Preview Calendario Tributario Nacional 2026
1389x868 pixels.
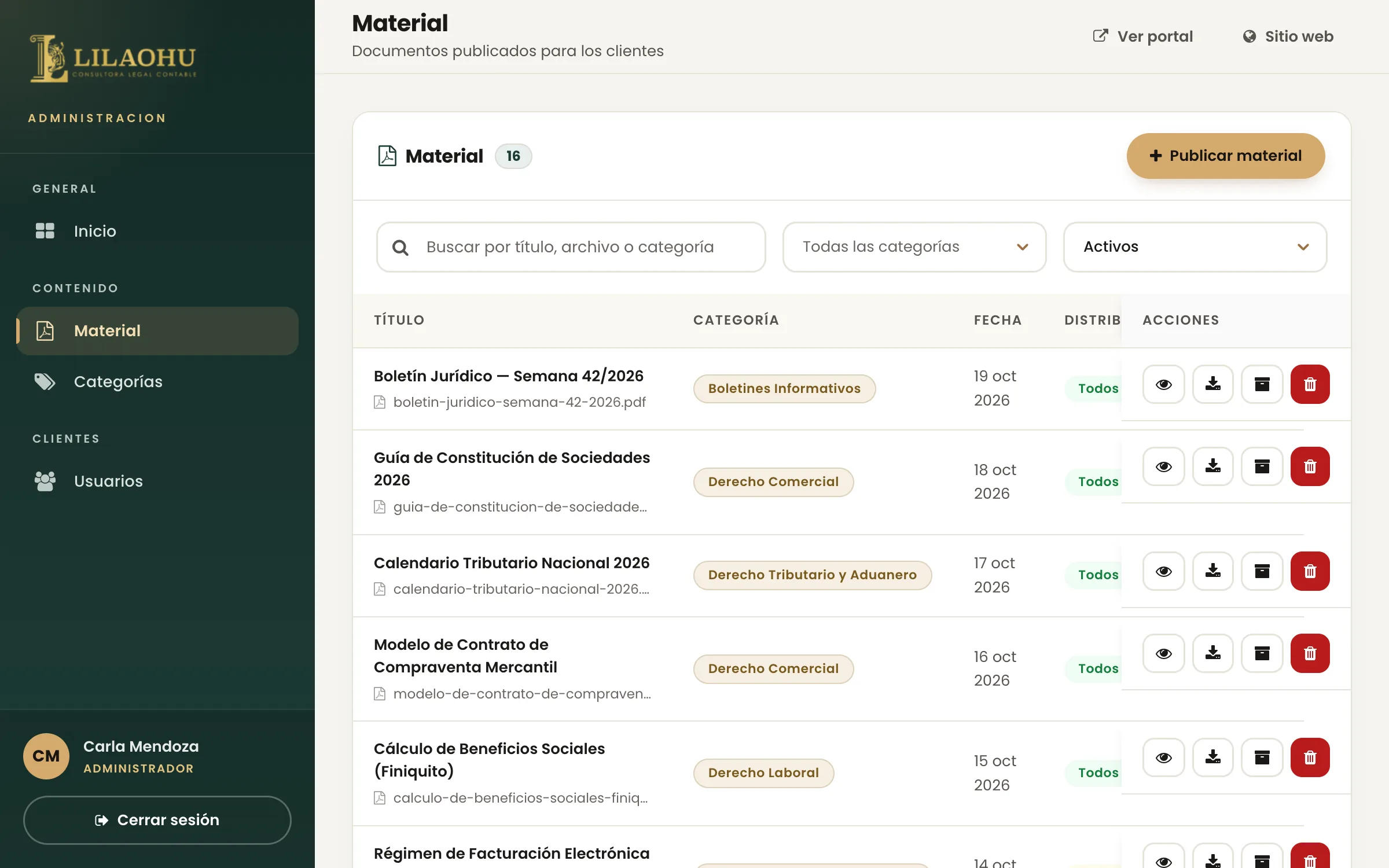click(x=1164, y=571)
